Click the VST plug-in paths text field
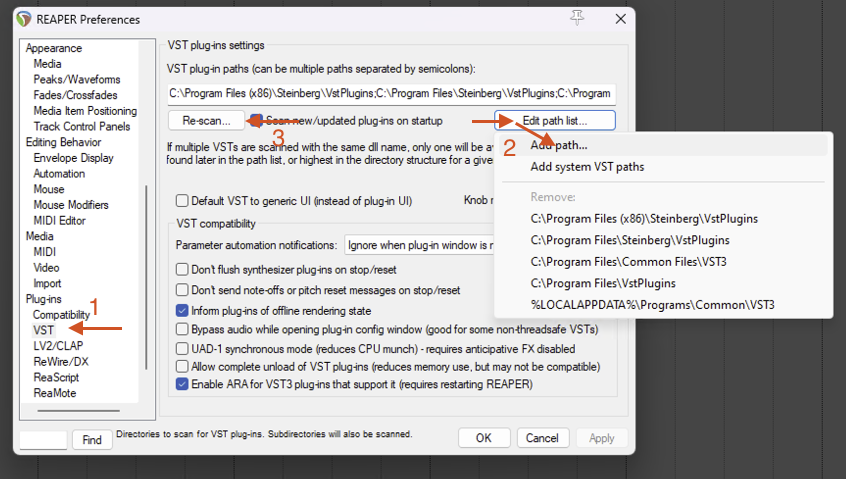 [390, 93]
